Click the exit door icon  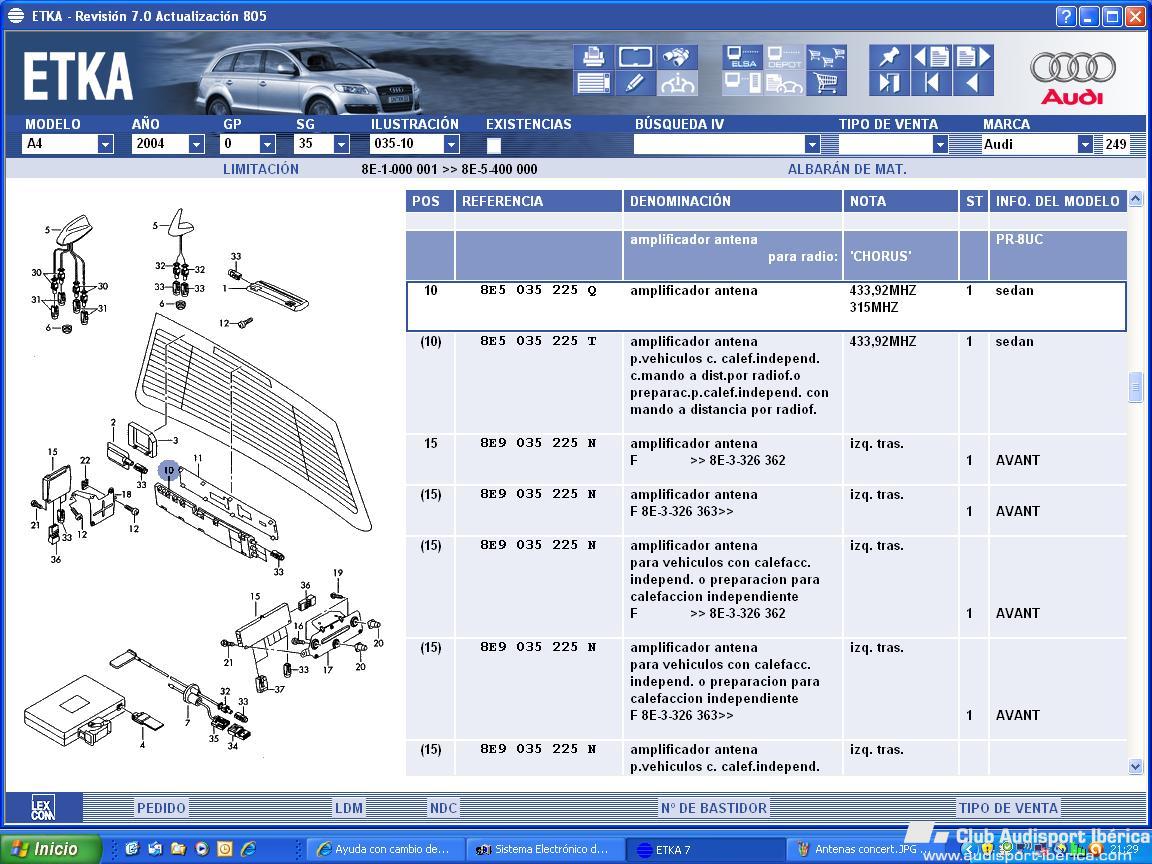point(889,83)
